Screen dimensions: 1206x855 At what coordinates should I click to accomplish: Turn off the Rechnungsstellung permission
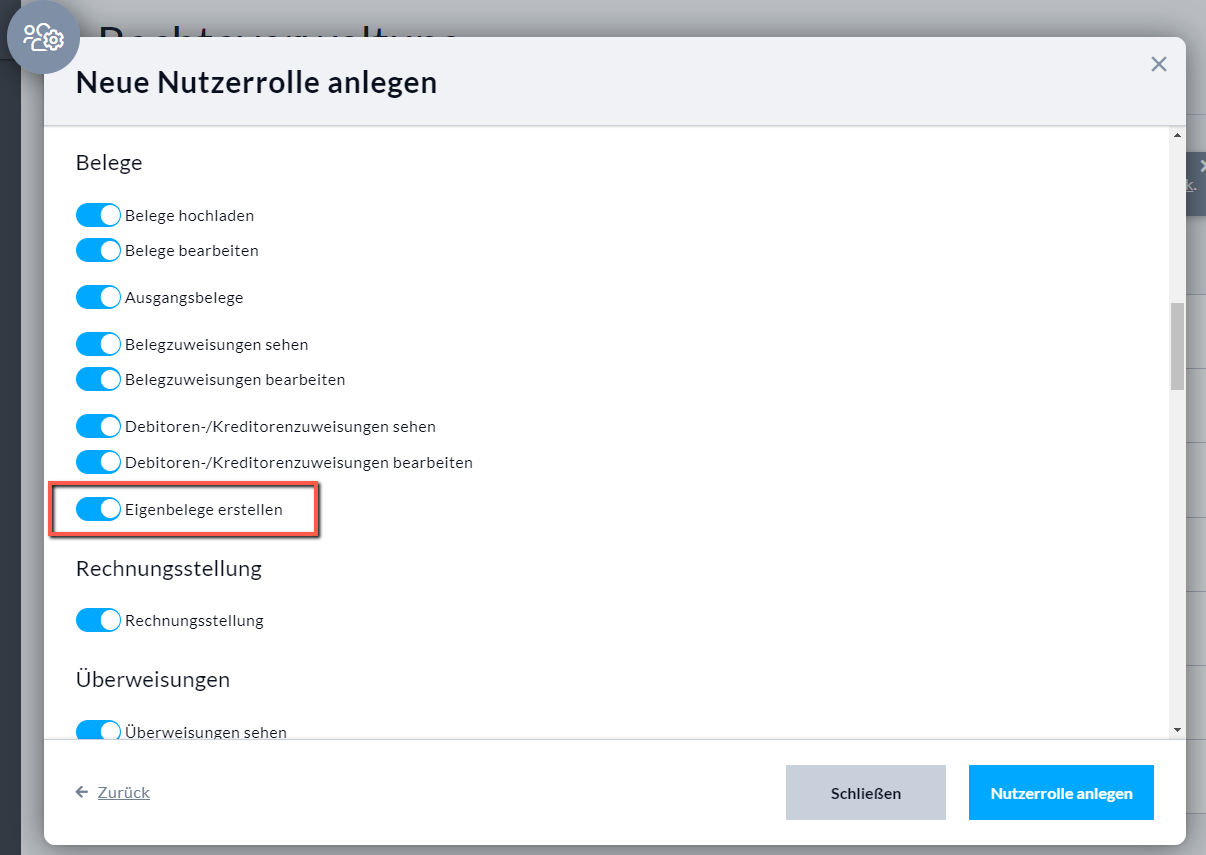[x=97, y=619]
